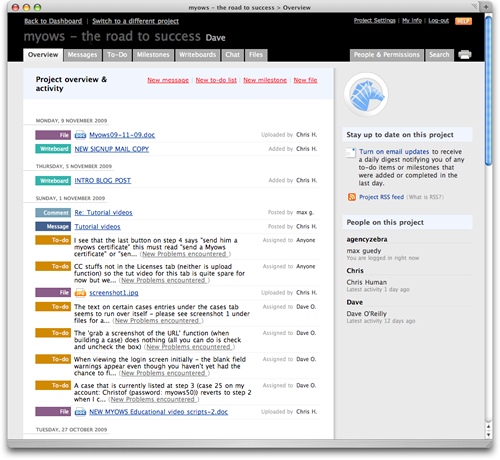Click Switch to a different project
The height and width of the screenshot is (460, 500).
click(x=135, y=21)
